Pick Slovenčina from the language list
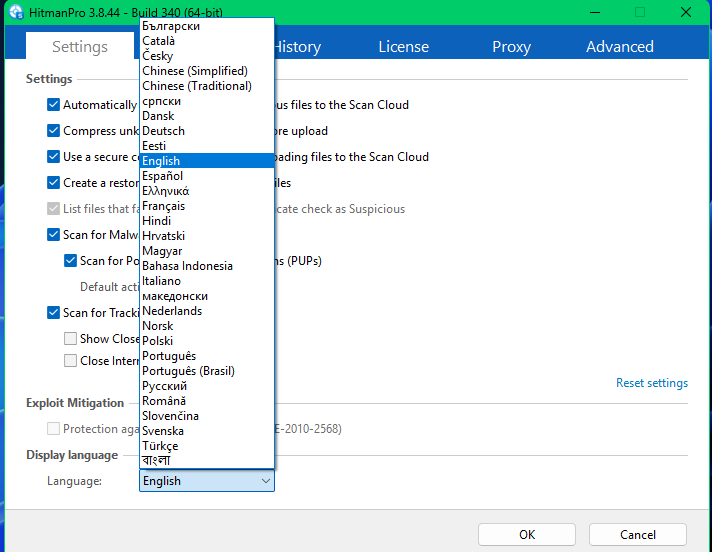The height and width of the screenshot is (552, 712). point(207,415)
